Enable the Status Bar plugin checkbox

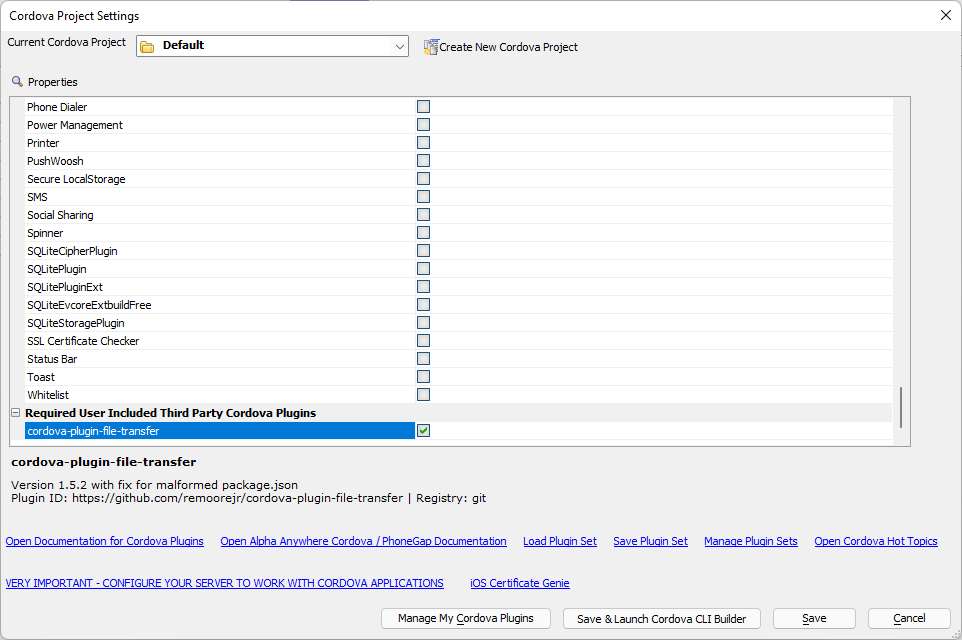pyautogui.click(x=423, y=358)
